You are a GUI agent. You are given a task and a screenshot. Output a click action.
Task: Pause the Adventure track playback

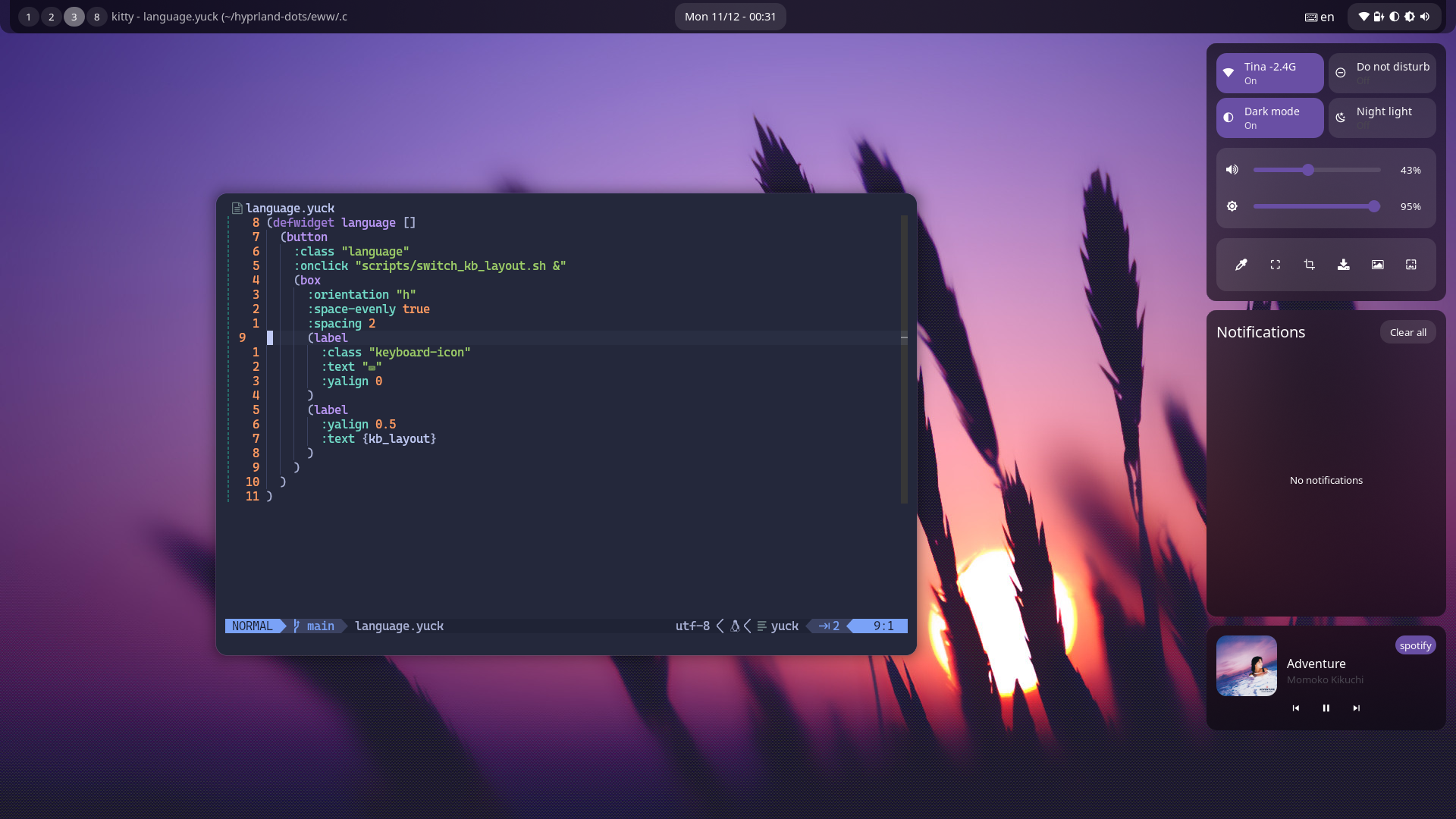(1326, 708)
